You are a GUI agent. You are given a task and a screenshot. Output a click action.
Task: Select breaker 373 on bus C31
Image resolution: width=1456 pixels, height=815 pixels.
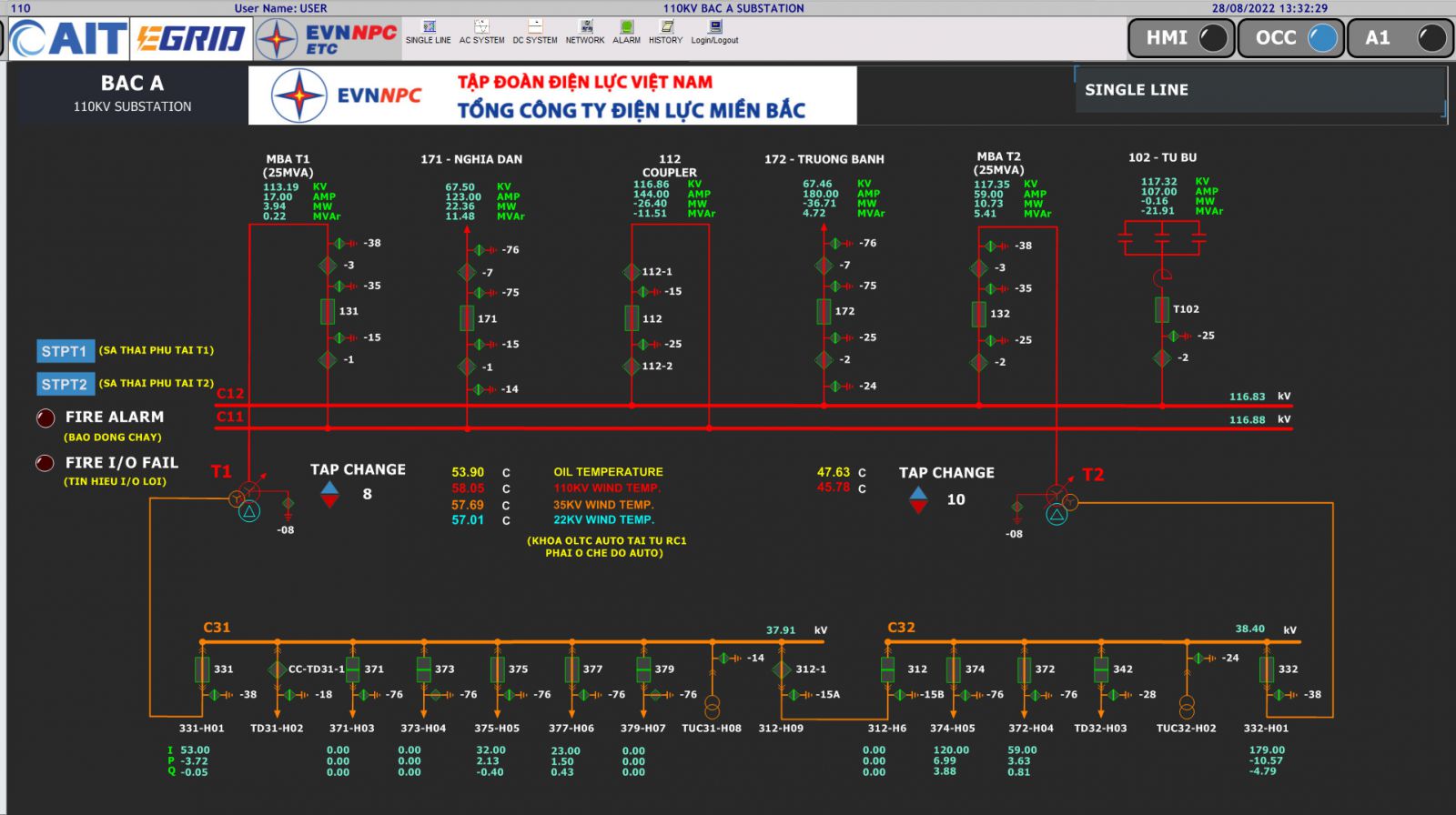point(423,669)
